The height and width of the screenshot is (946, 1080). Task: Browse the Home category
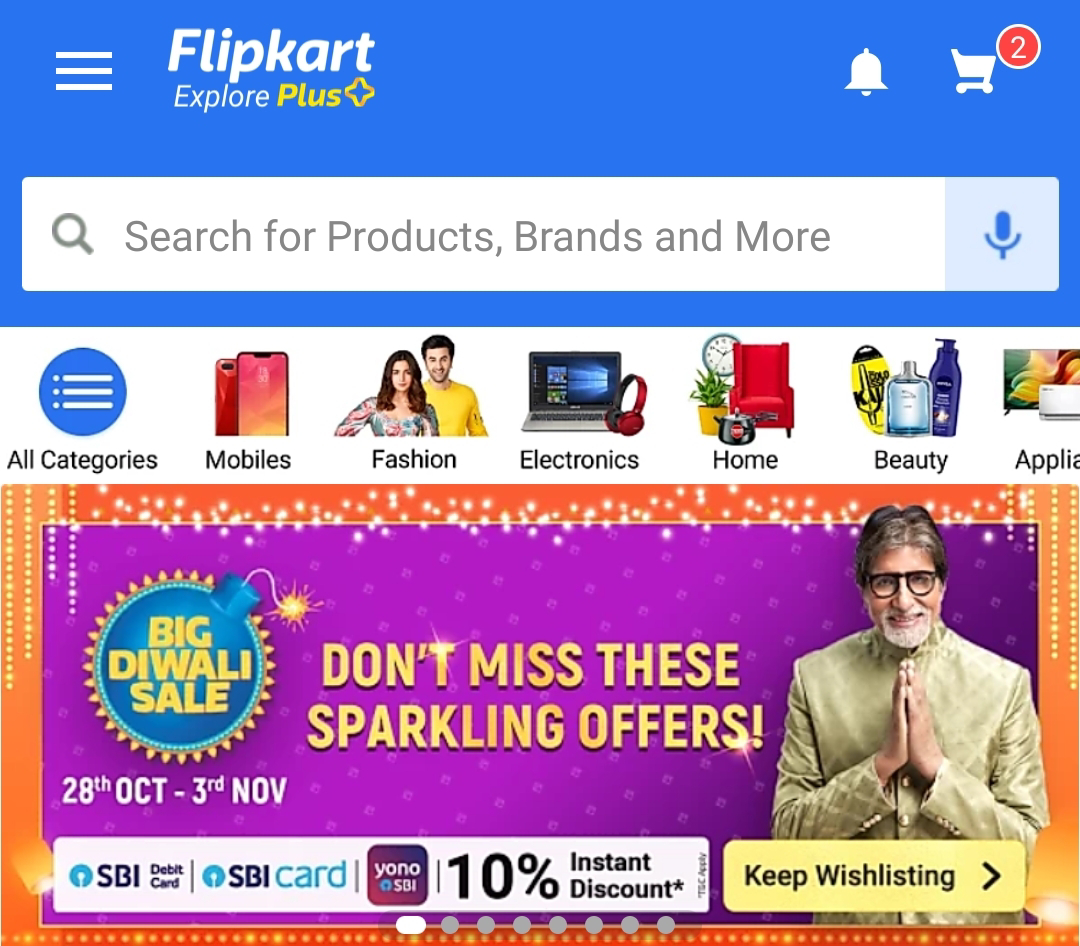pos(745,404)
